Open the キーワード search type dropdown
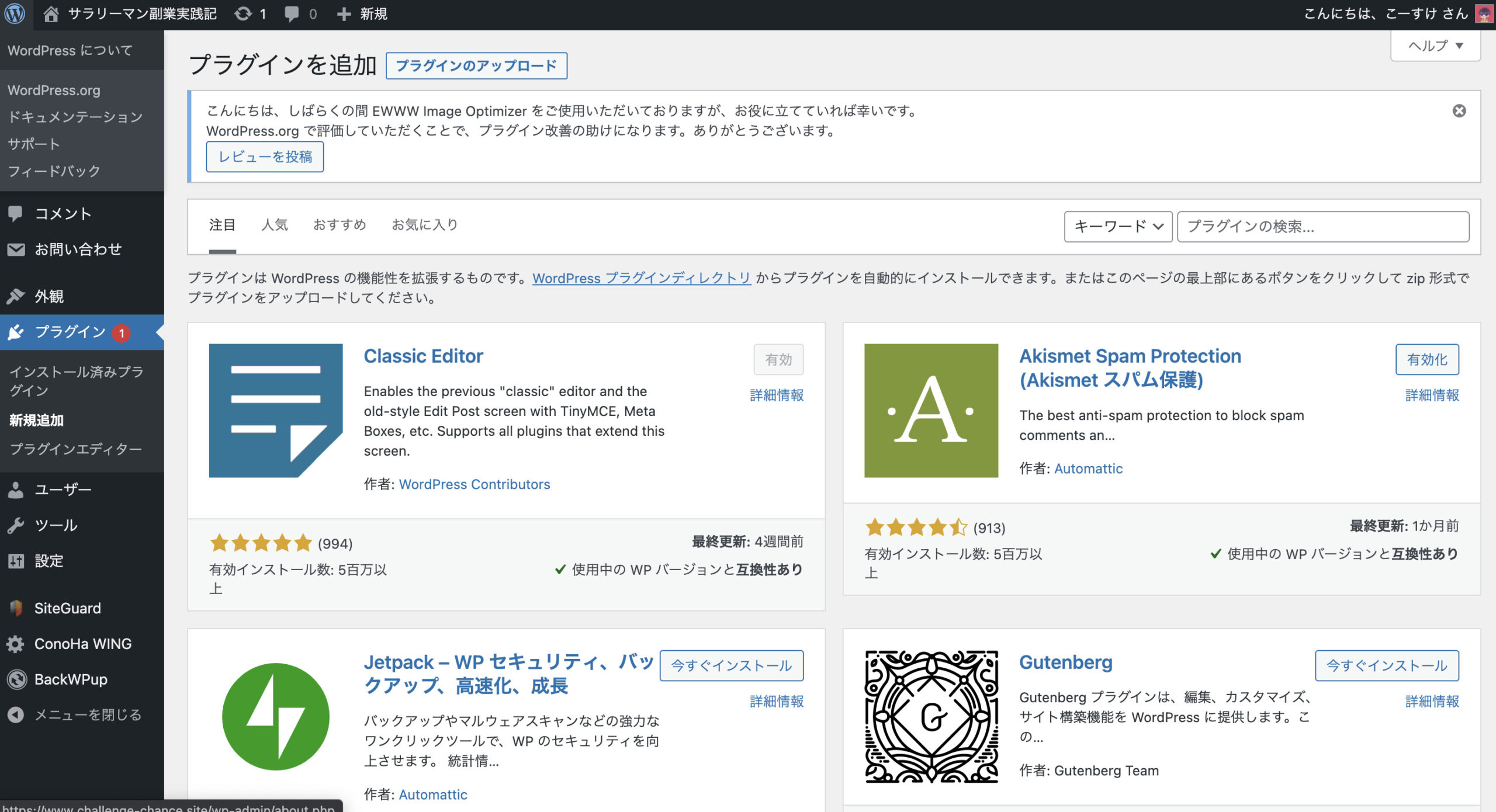Image resolution: width=1496 pixels, height=812 pixels. 1117,227
